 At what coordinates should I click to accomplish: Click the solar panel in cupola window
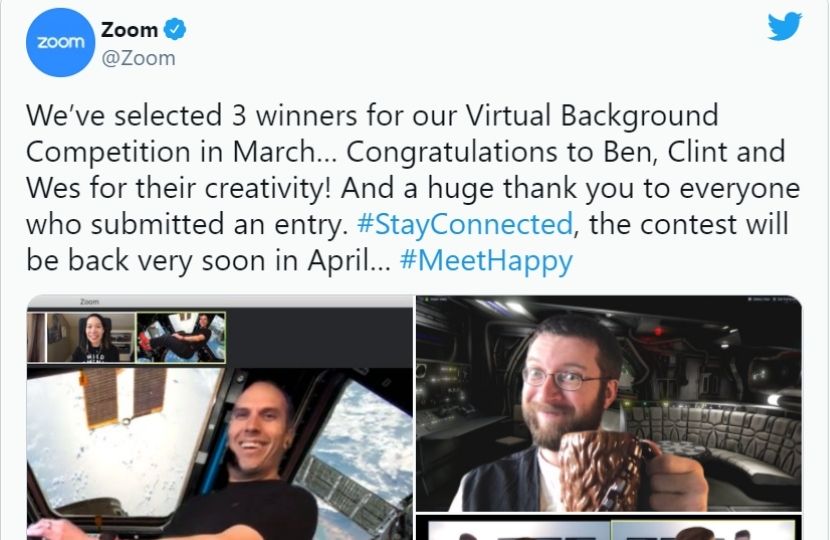coord(123,397)
